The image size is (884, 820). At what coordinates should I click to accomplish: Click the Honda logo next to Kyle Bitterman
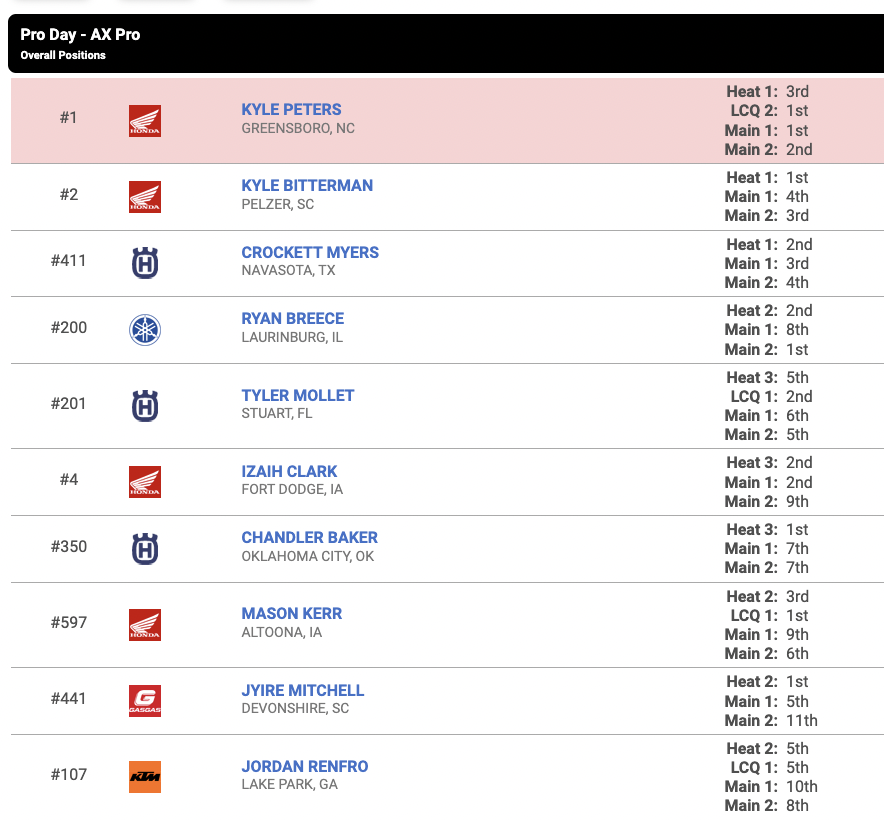pos(145,197)
